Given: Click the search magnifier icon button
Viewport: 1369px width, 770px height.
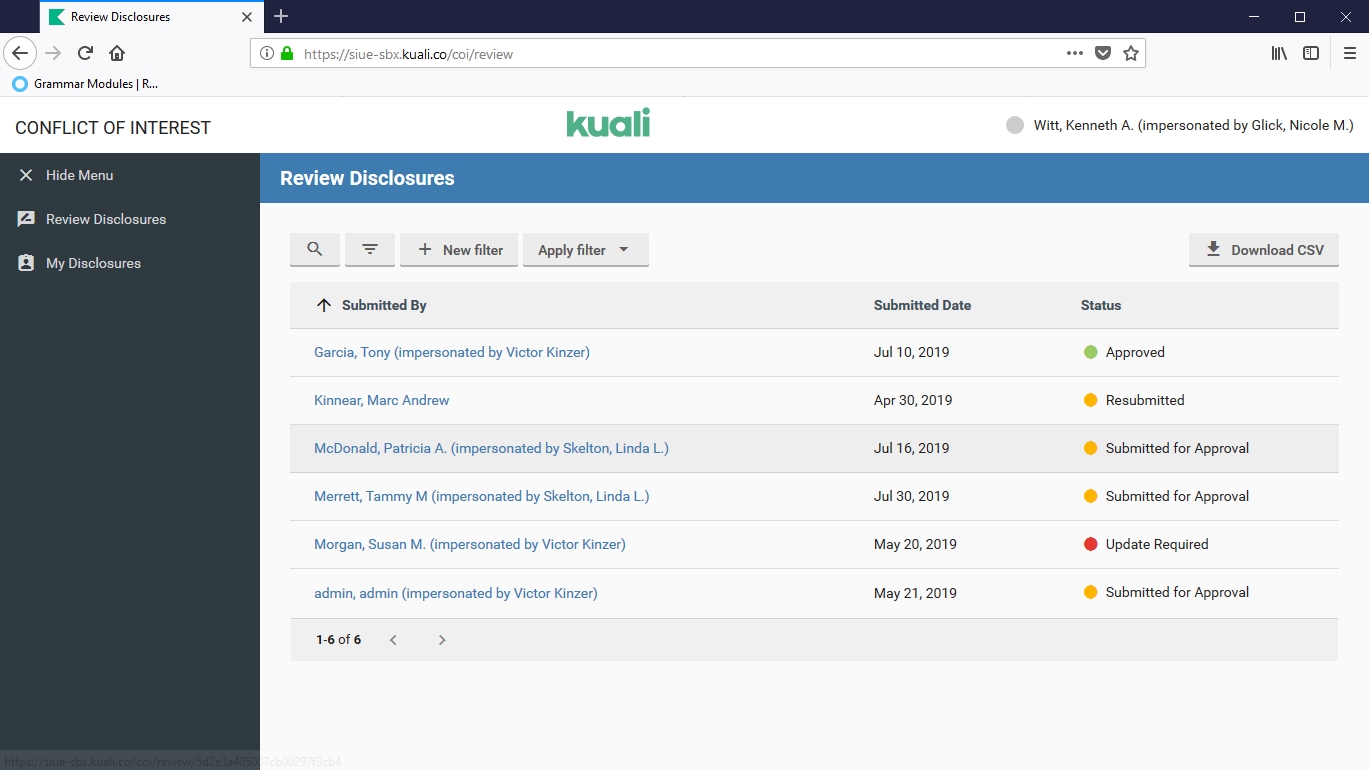Looking at the screenshot, I should [315, 250].
